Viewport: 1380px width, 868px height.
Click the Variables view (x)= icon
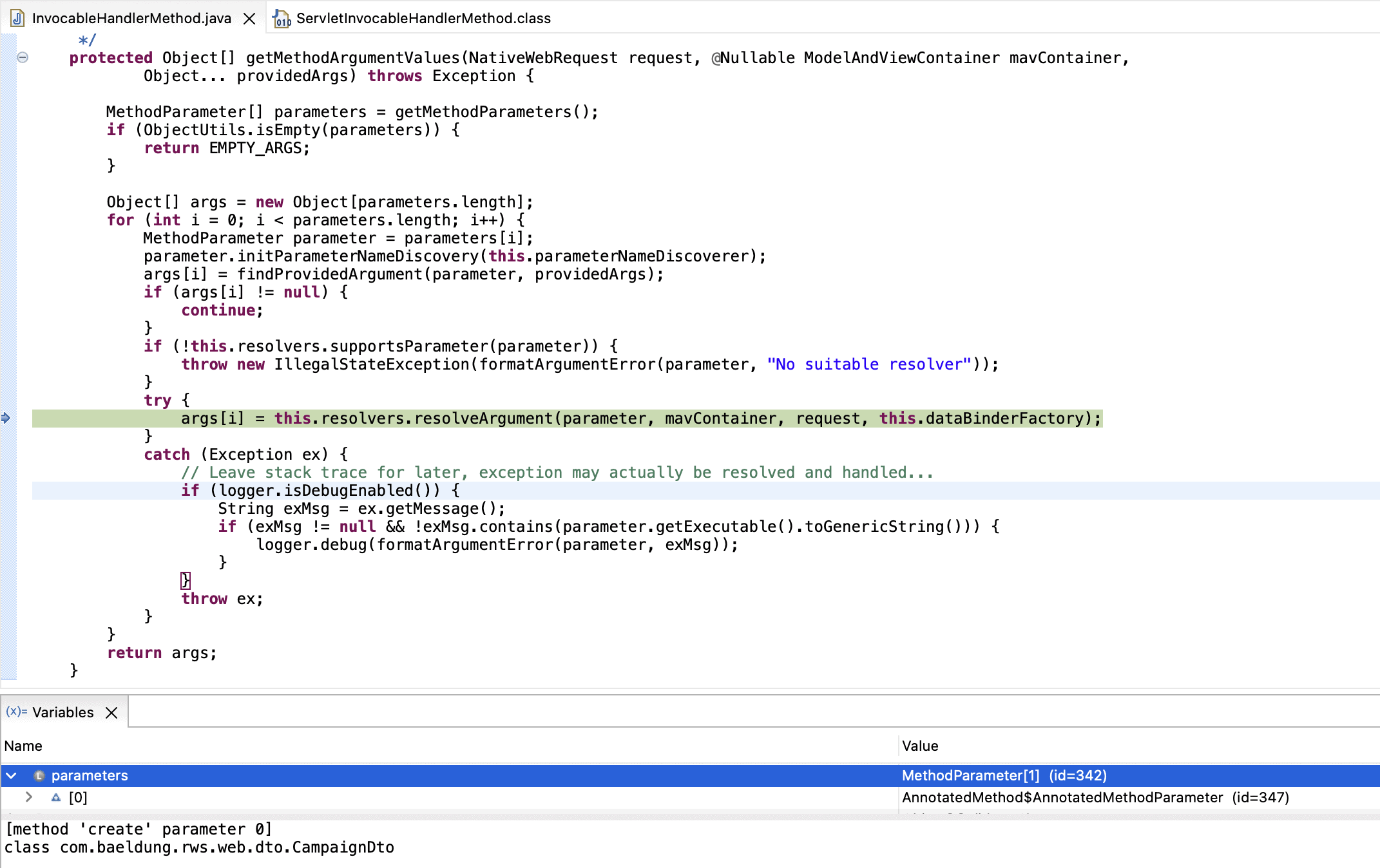pos(16,712)
